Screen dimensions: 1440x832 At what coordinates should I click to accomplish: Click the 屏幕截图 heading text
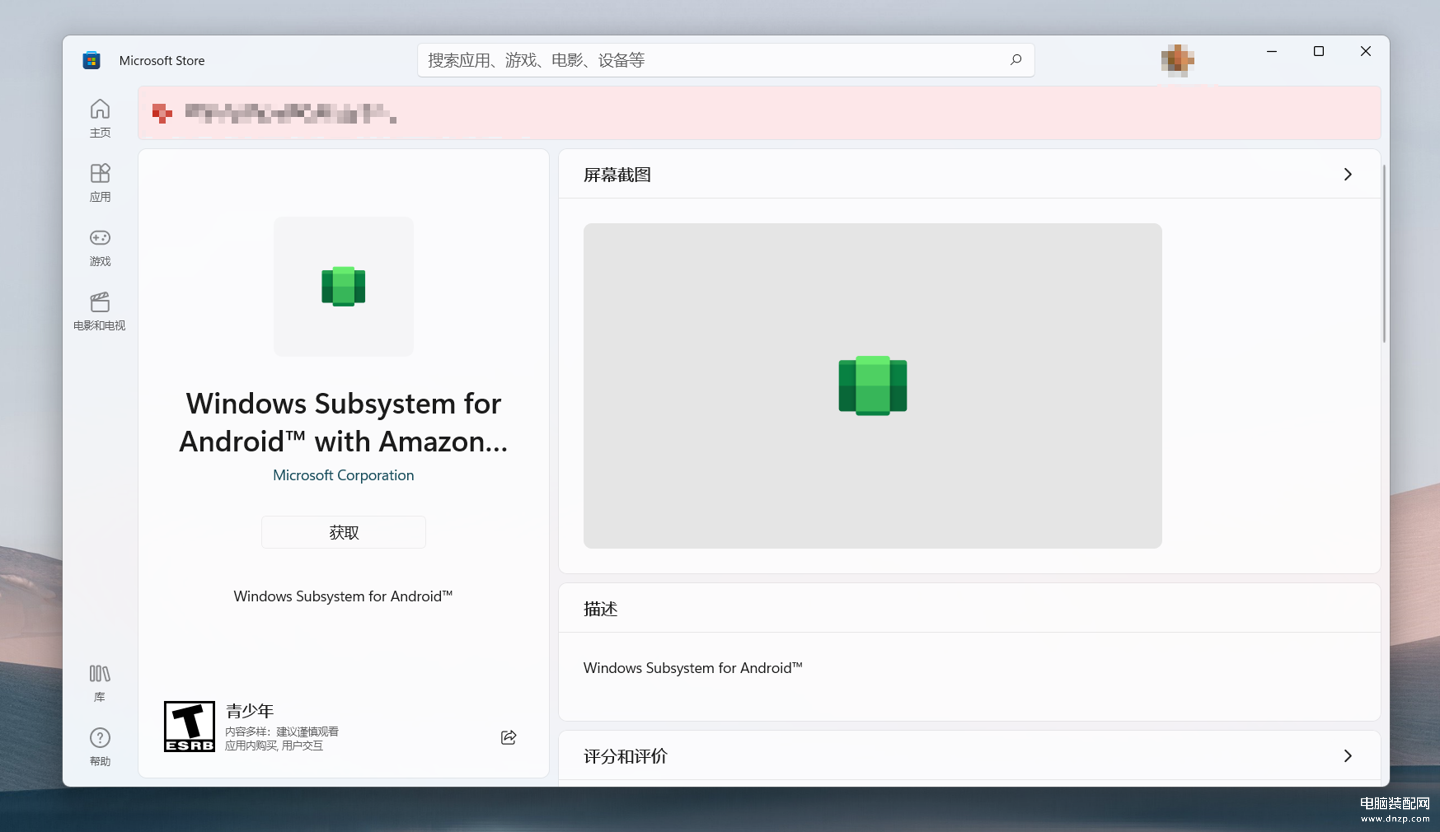point(617,174)
